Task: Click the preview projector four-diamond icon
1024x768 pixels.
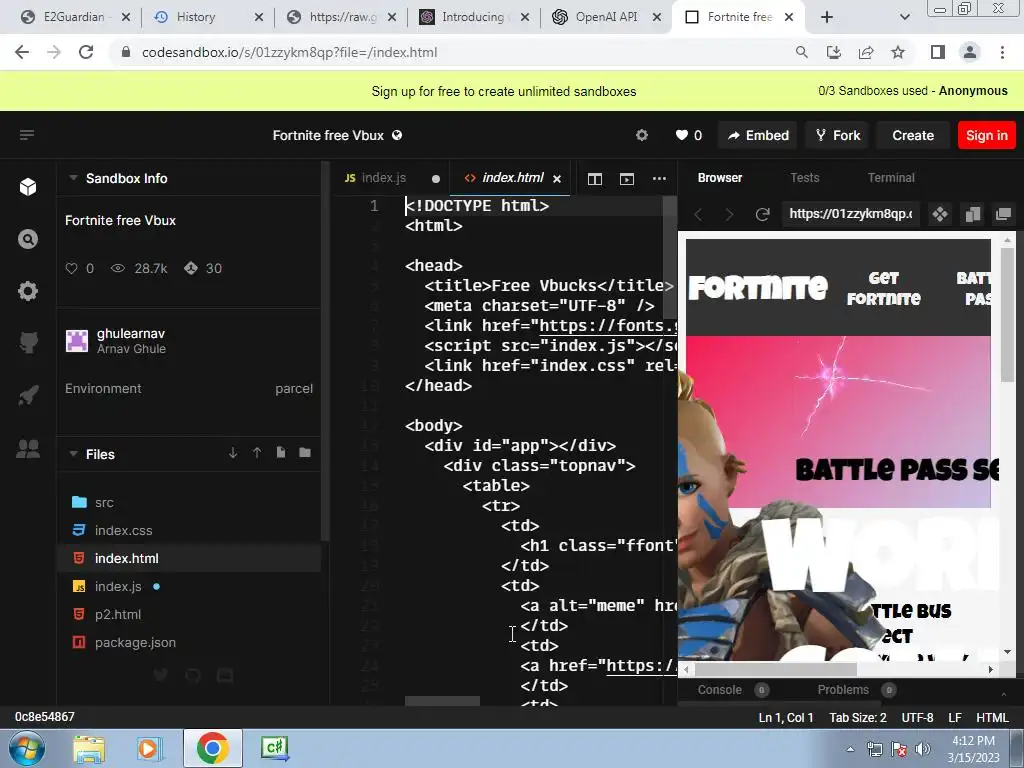Action: tap(940, 214)
